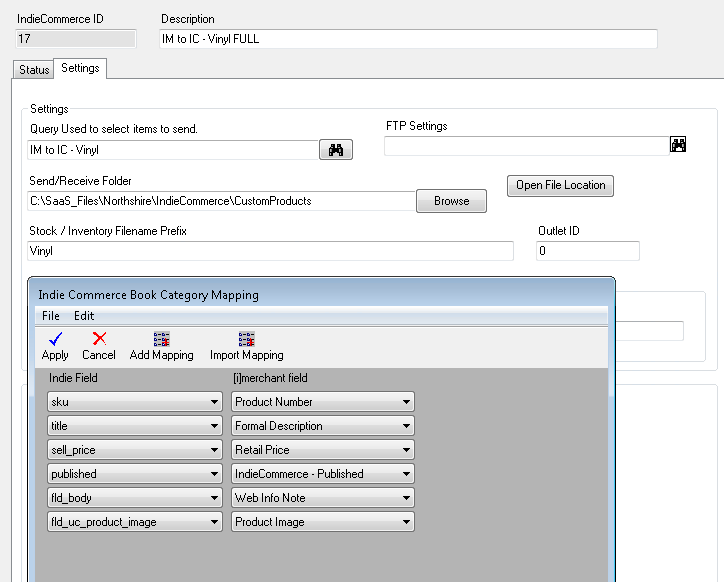The image size is (724, 582).
Task: Switch to the Status tab
Action: coord(34,70)
